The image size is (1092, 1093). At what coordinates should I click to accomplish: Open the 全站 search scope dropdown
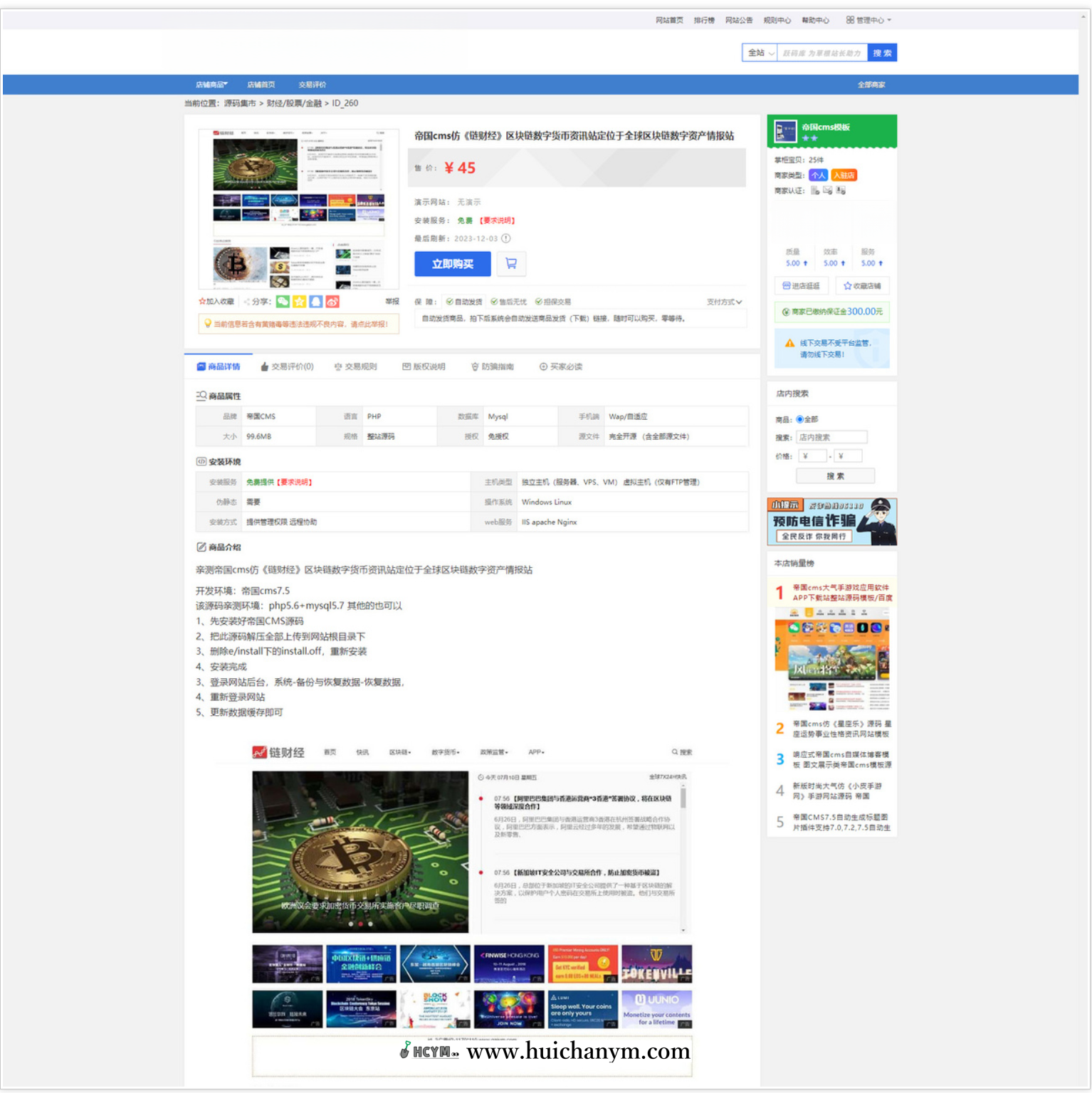click(760, 53)
